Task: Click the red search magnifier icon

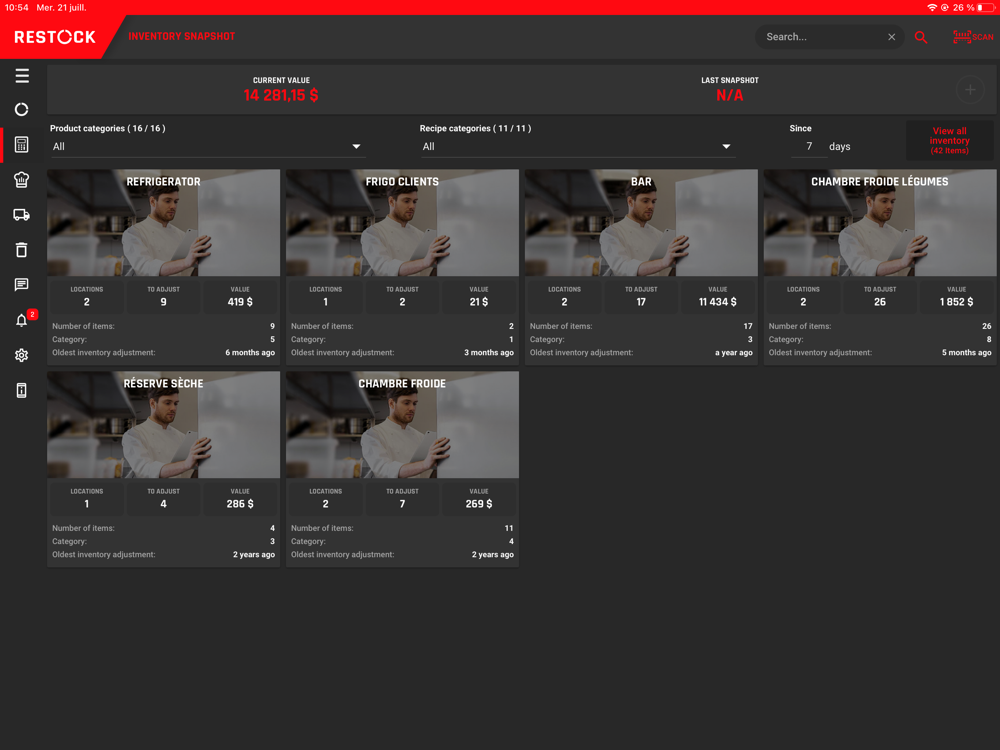Action: click(x=921, y=37)
